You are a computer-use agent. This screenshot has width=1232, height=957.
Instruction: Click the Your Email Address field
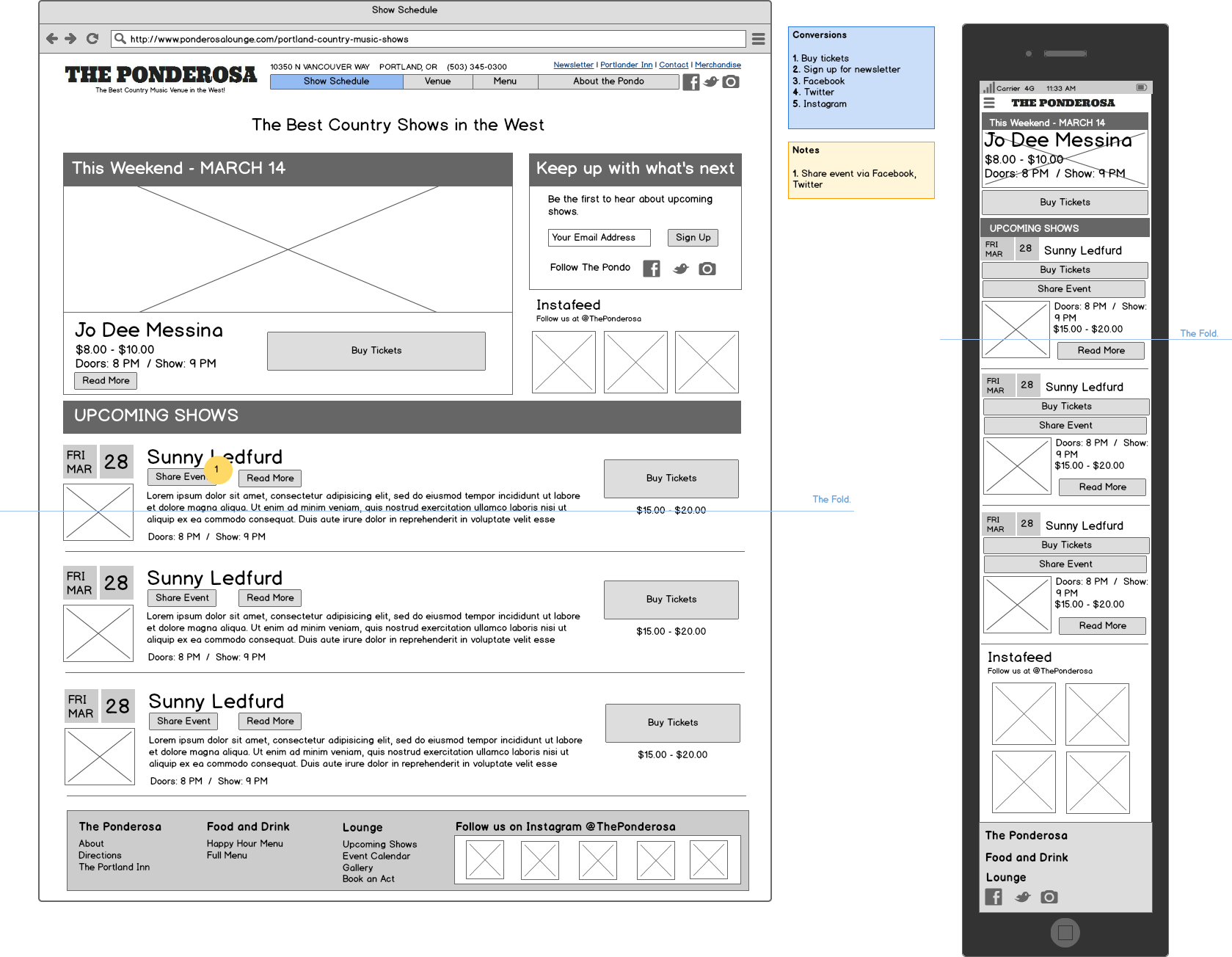599,237
